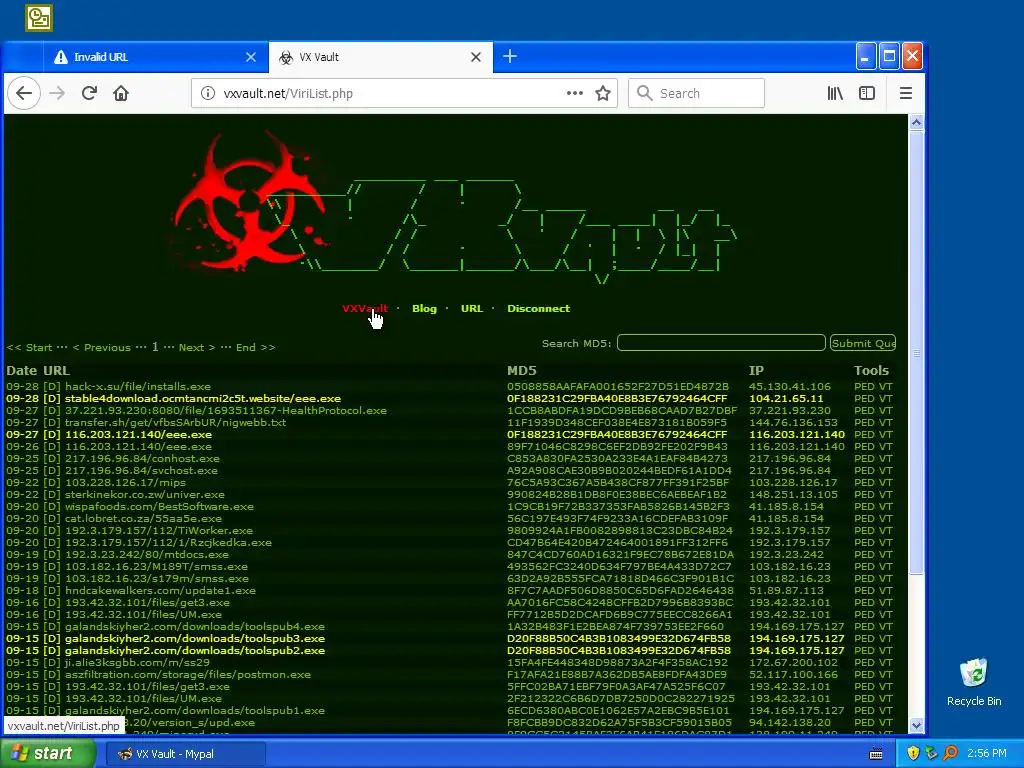Open the Blog navigation link
Viewport: 1024px width, 768px height.
tap(424, 308)
